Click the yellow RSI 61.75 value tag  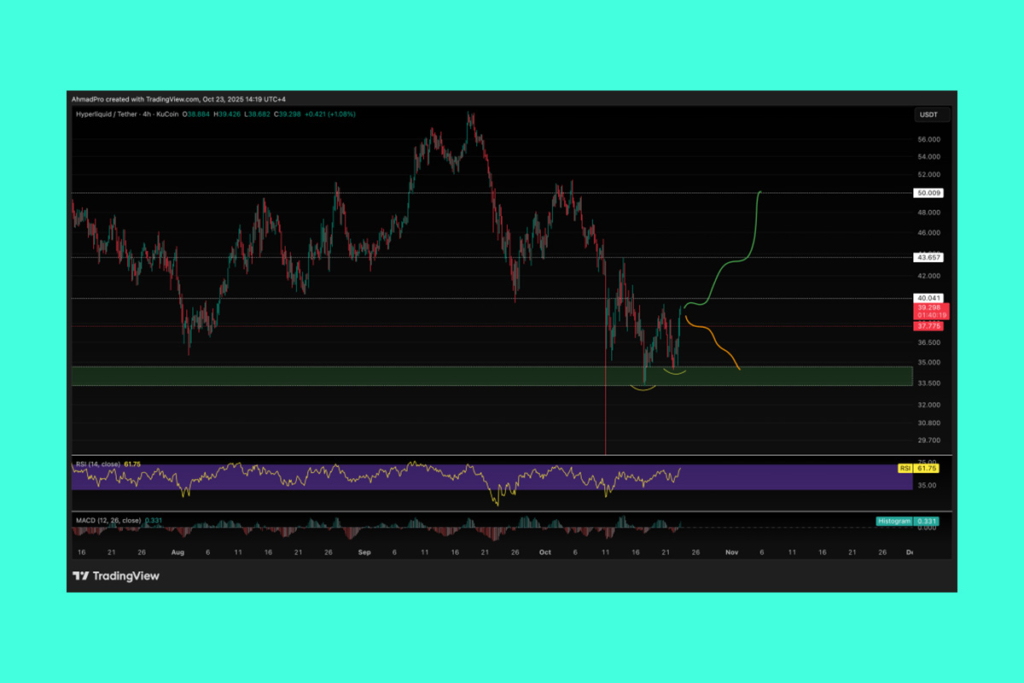(930, 468)
